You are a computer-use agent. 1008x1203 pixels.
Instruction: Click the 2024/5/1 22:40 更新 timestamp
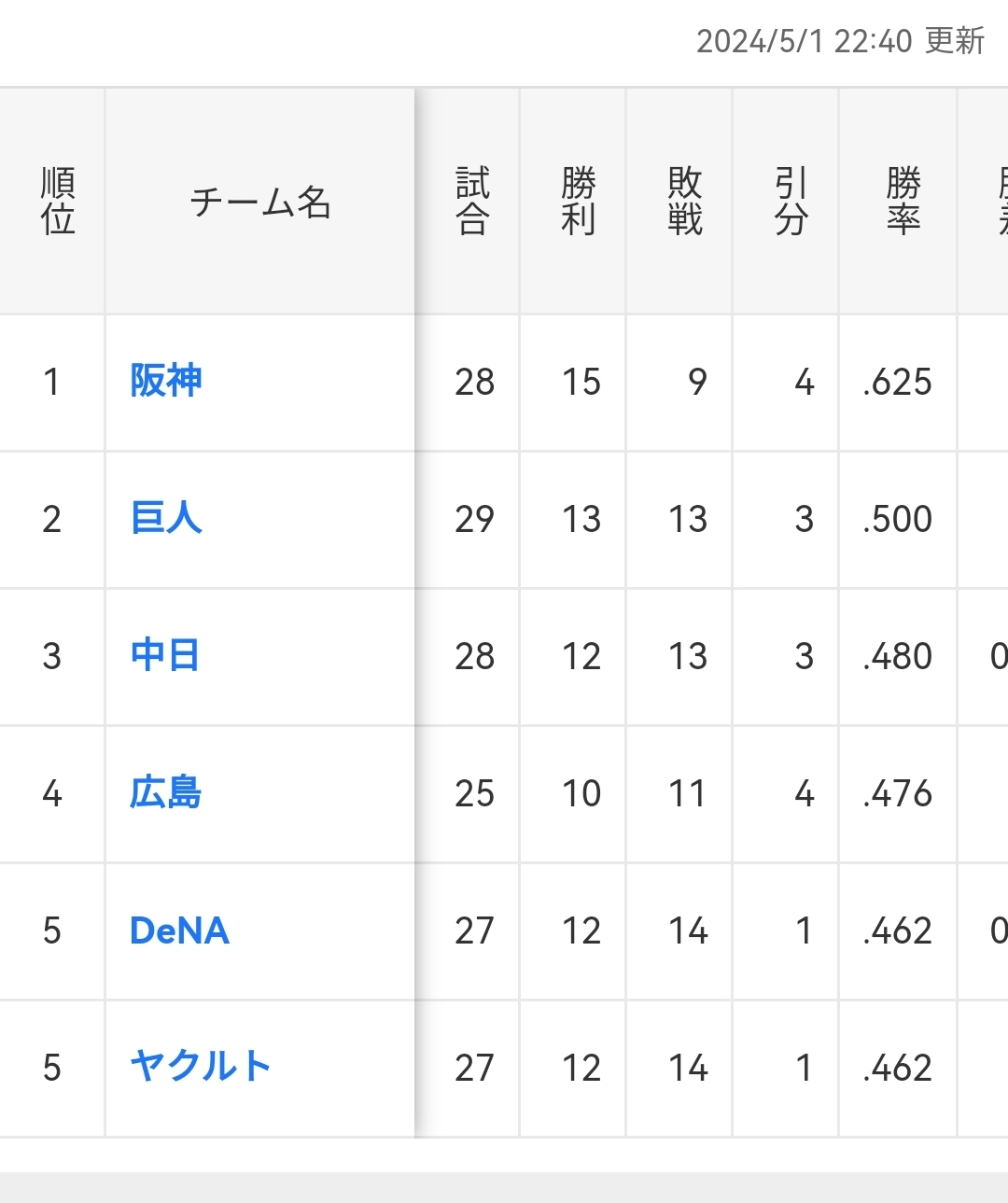click(840, 41)
